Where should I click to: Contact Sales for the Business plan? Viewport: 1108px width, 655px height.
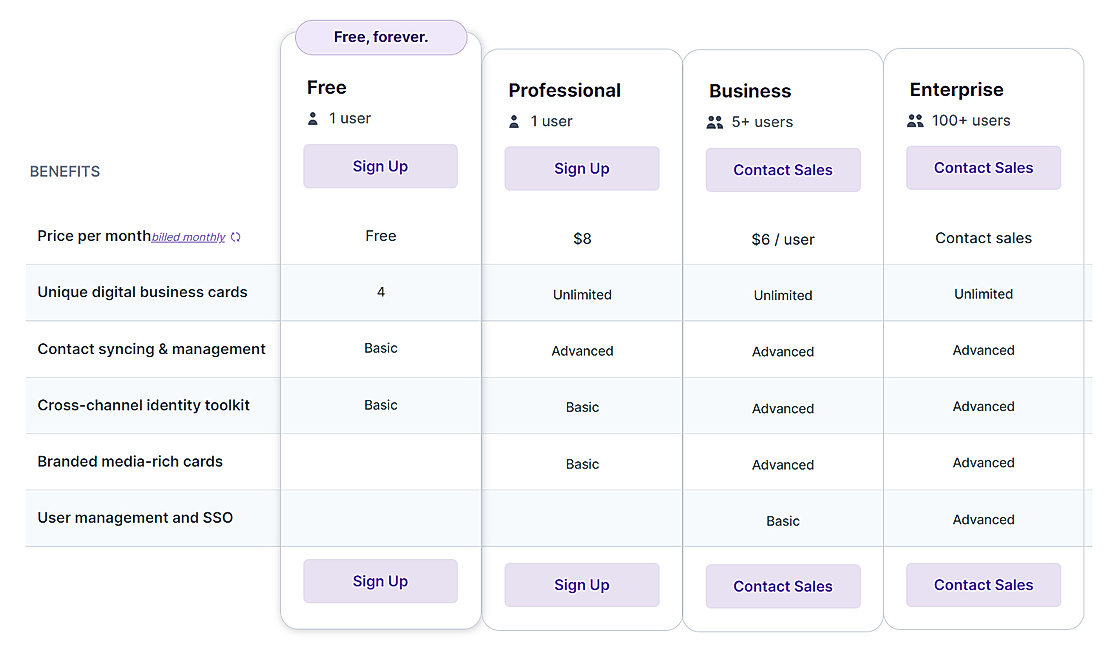(x=783, y=170)
